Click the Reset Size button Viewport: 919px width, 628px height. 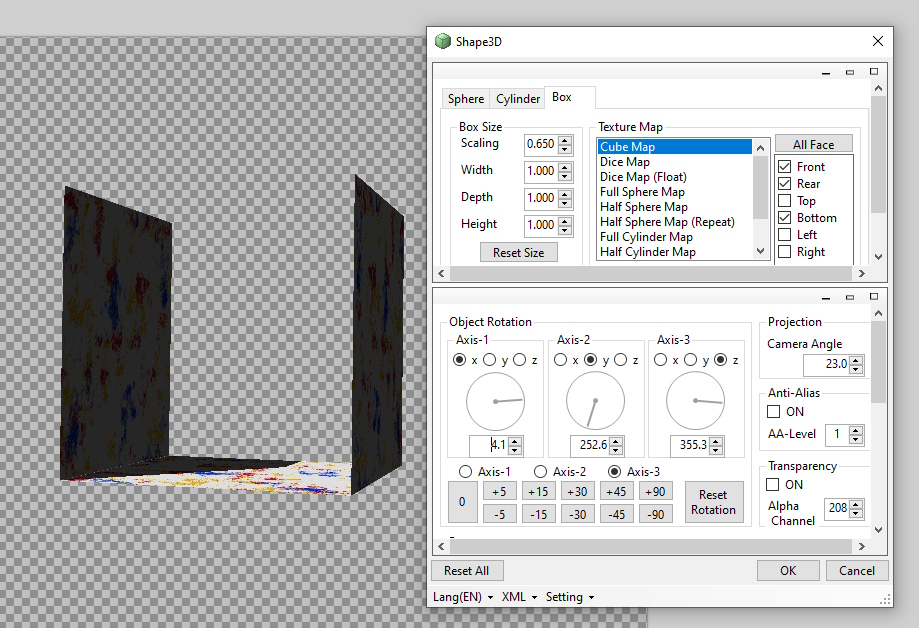pyautogui.click(x=519, y=253)
